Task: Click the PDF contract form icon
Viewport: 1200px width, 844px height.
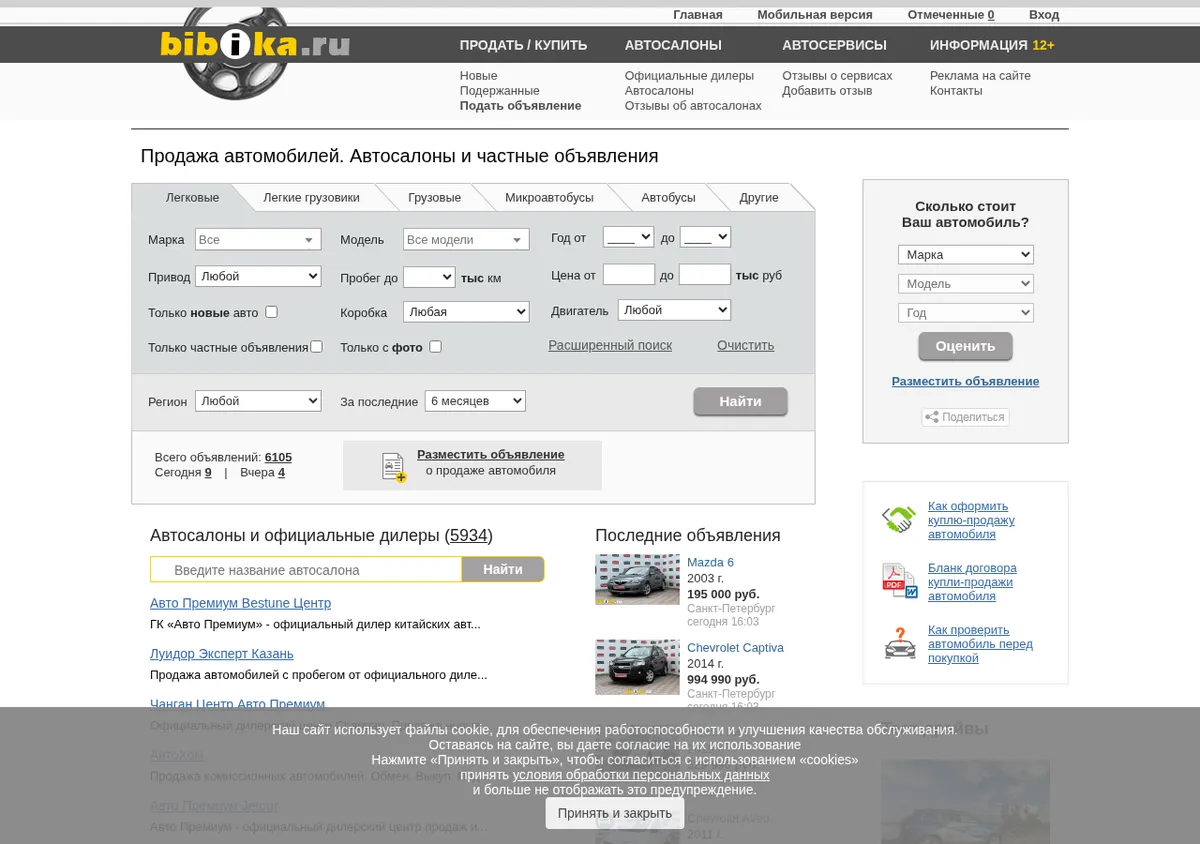Action: tap(899, 581)
